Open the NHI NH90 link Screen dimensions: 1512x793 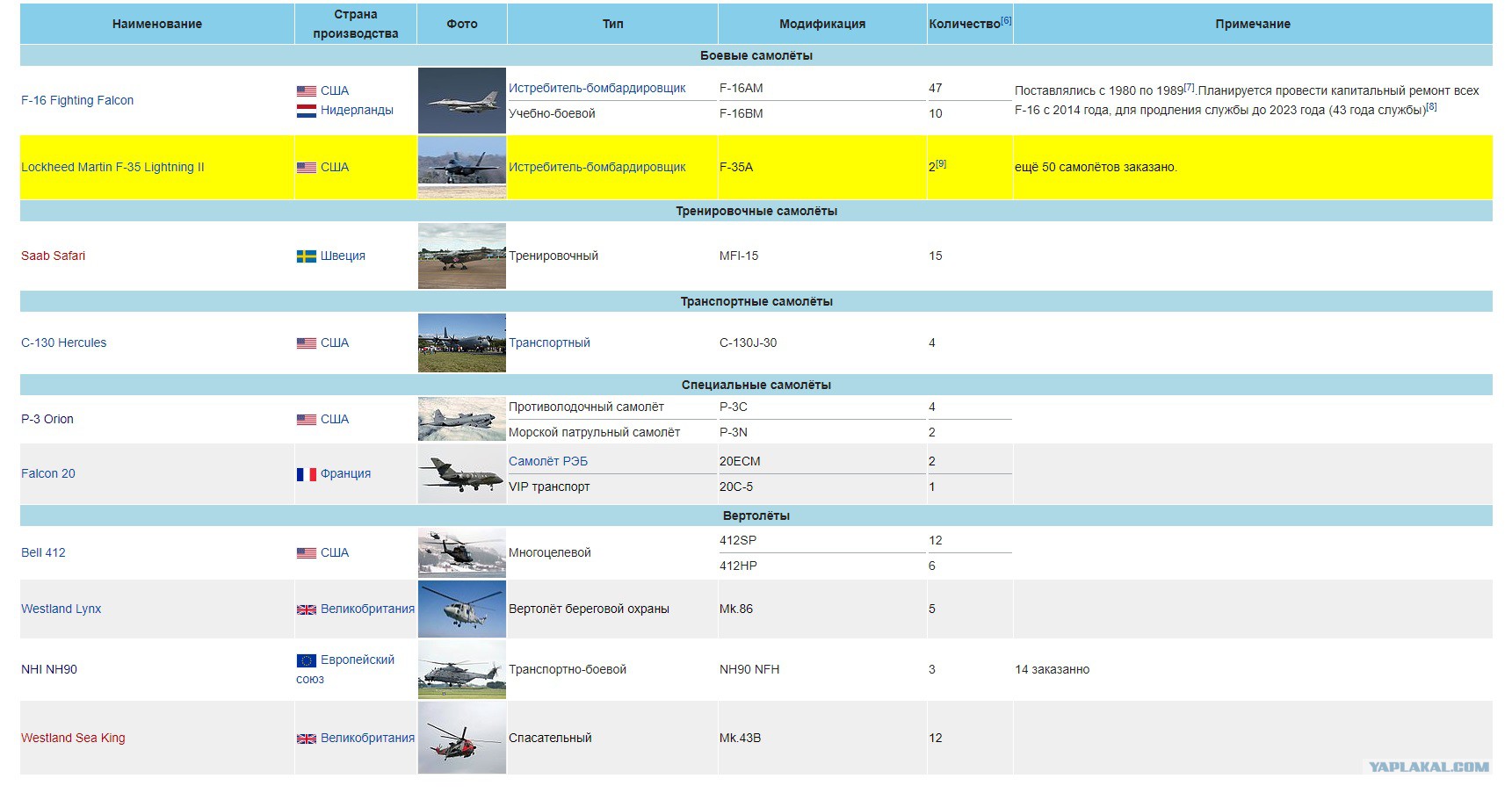tap(49, 669)
